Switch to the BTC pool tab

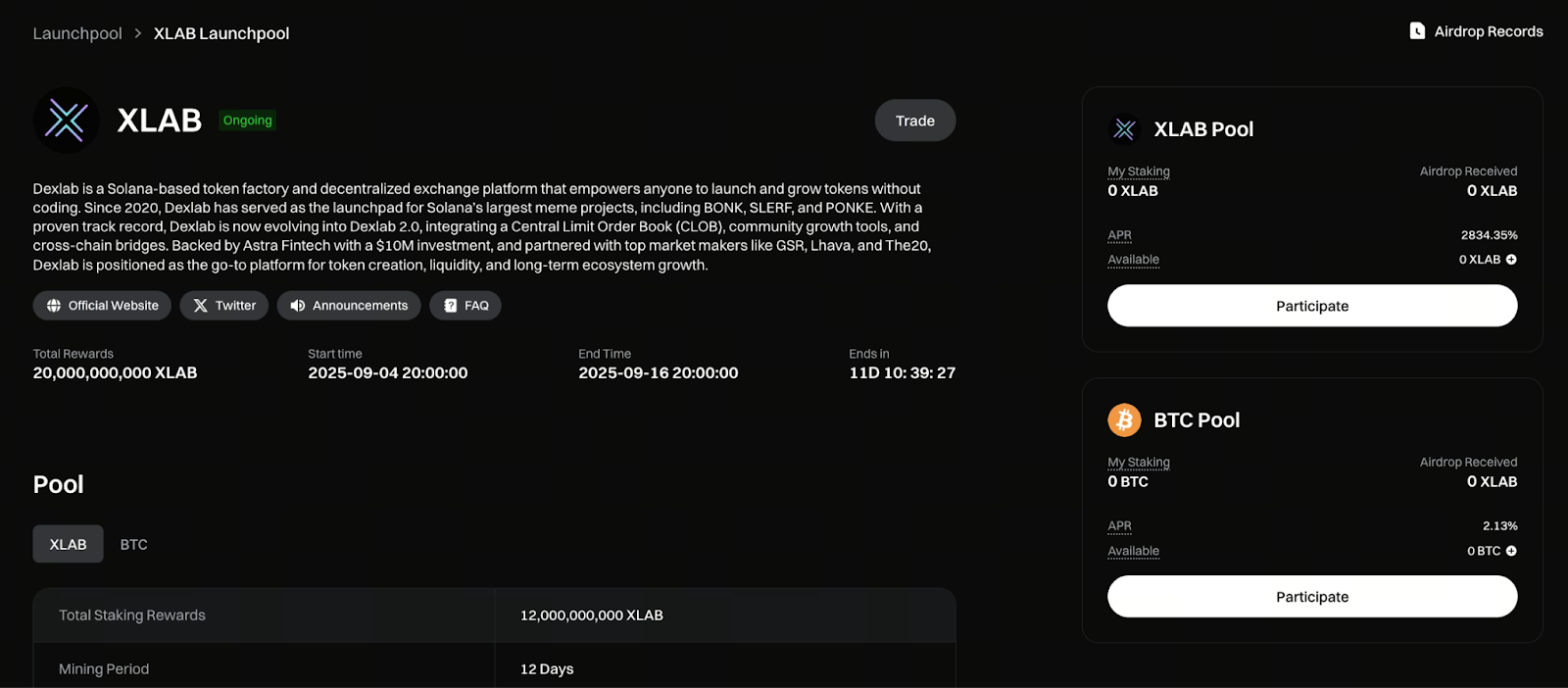pos(134,544)
